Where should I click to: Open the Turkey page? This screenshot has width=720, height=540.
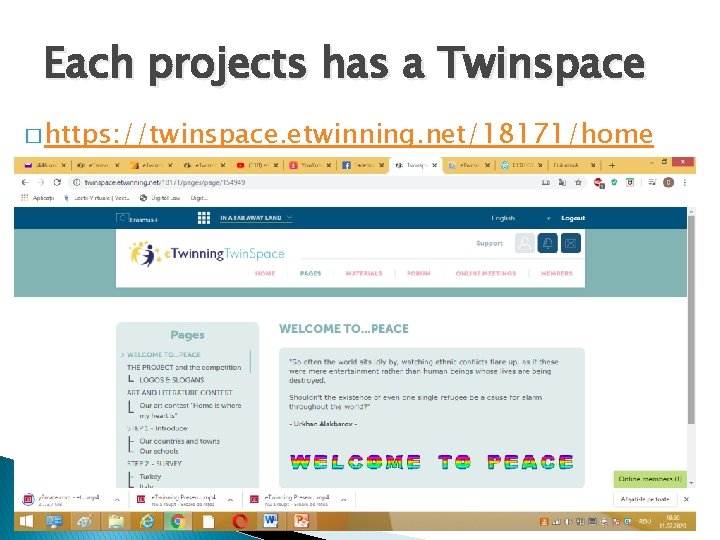[x=150, y=476]
